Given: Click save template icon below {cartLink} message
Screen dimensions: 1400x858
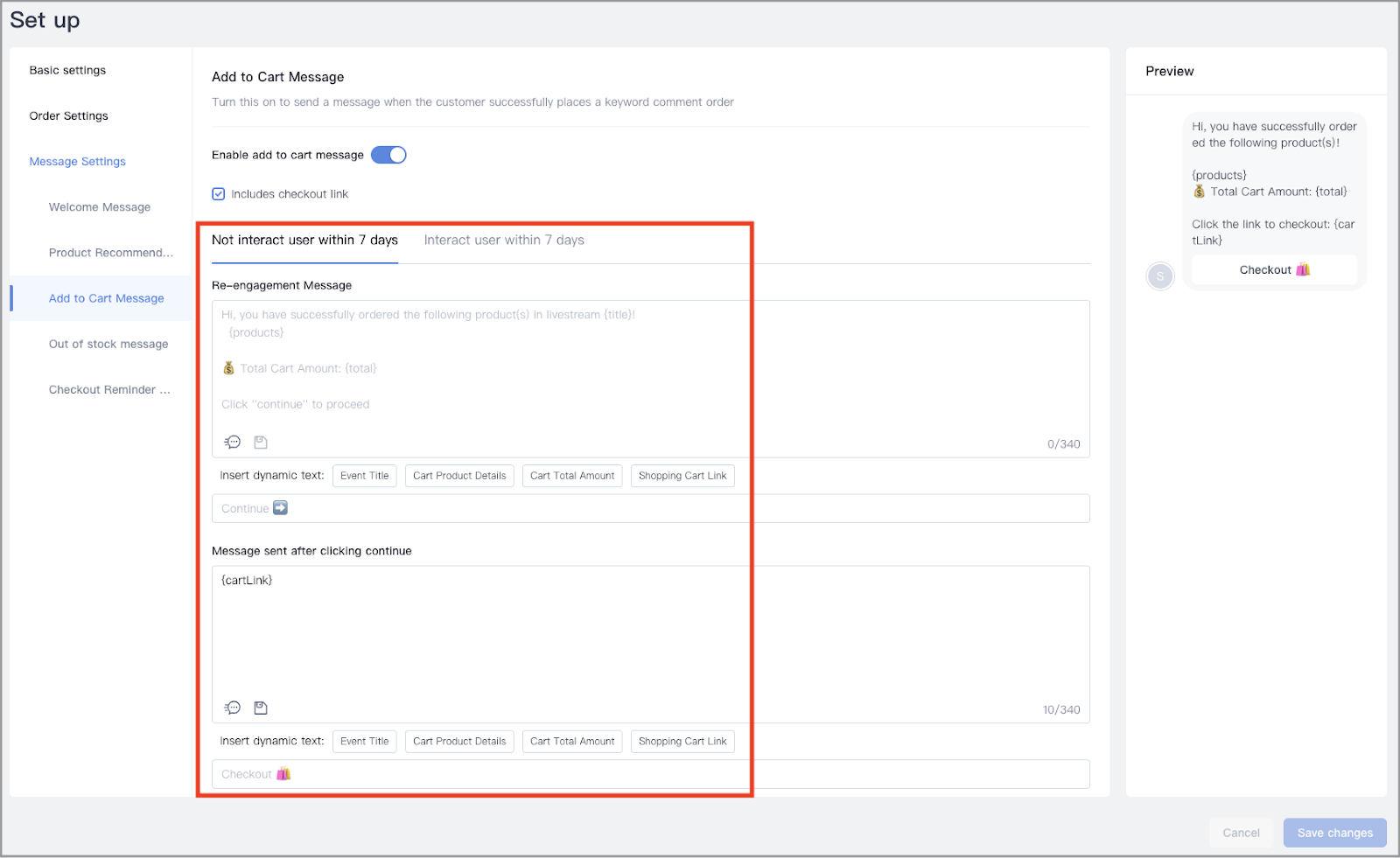Looking at the screenshot, I should pyautogui.click(x=261, y=708).
